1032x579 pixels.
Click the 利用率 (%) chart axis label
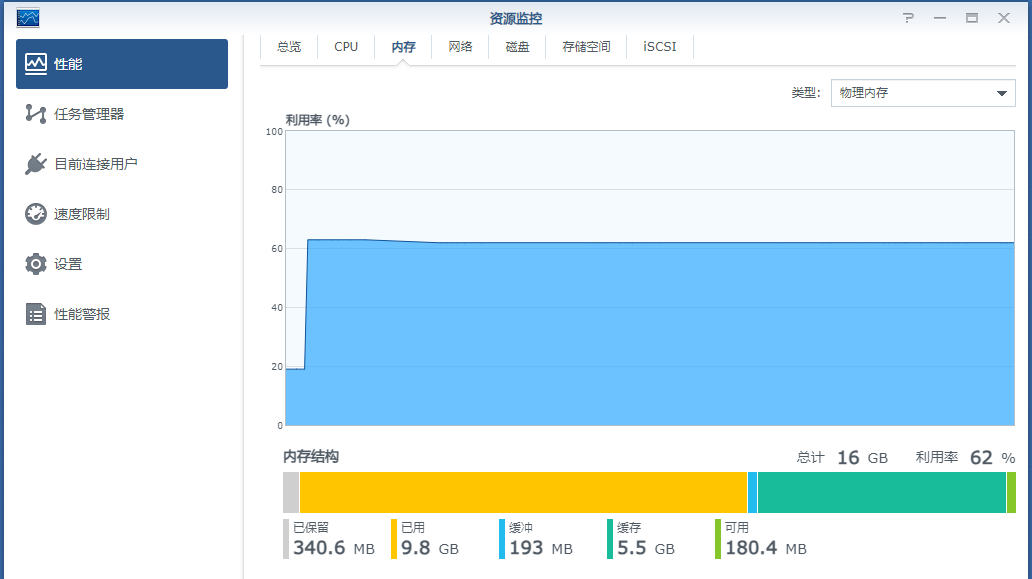click(317, 120)
